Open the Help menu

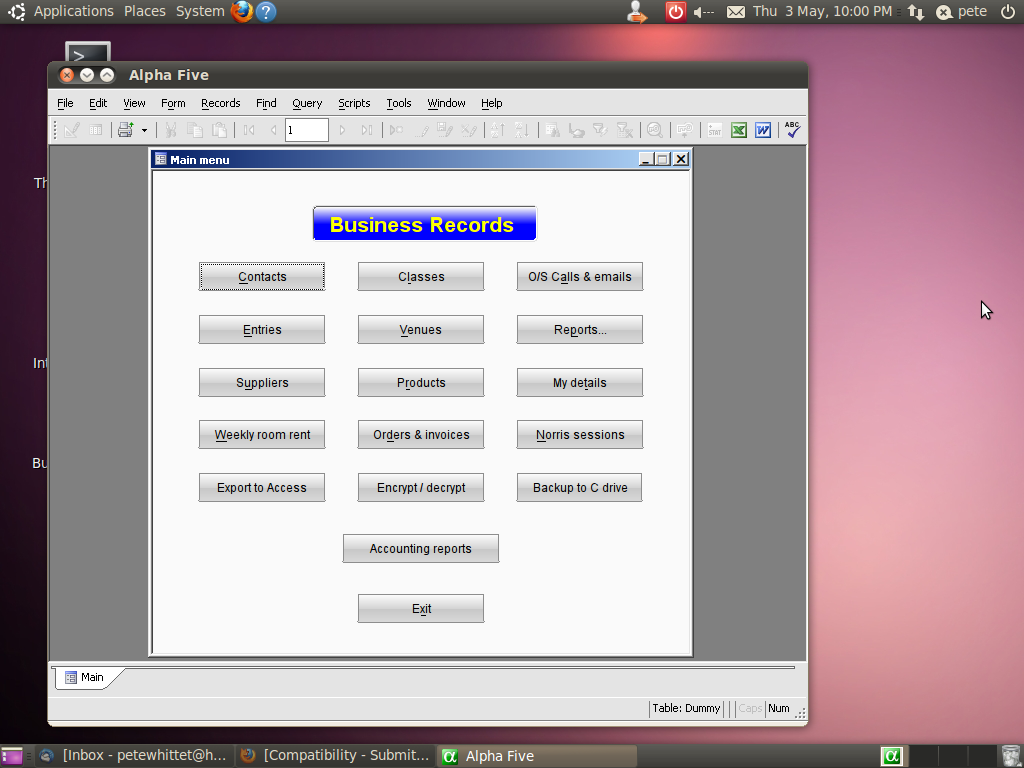click(x=492, y=103)
